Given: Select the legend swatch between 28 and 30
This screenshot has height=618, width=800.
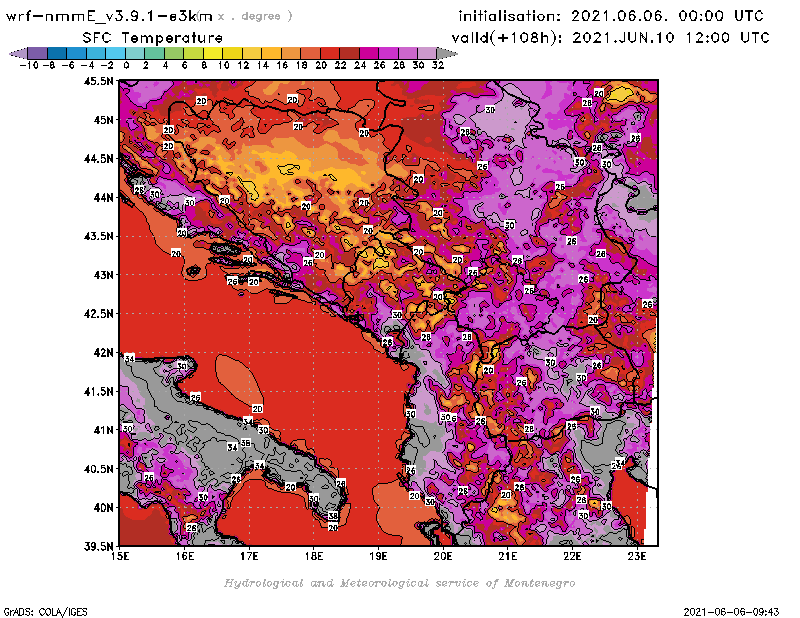Looking at the screenshot, I should pyautogui.click(x=408, y=53).
